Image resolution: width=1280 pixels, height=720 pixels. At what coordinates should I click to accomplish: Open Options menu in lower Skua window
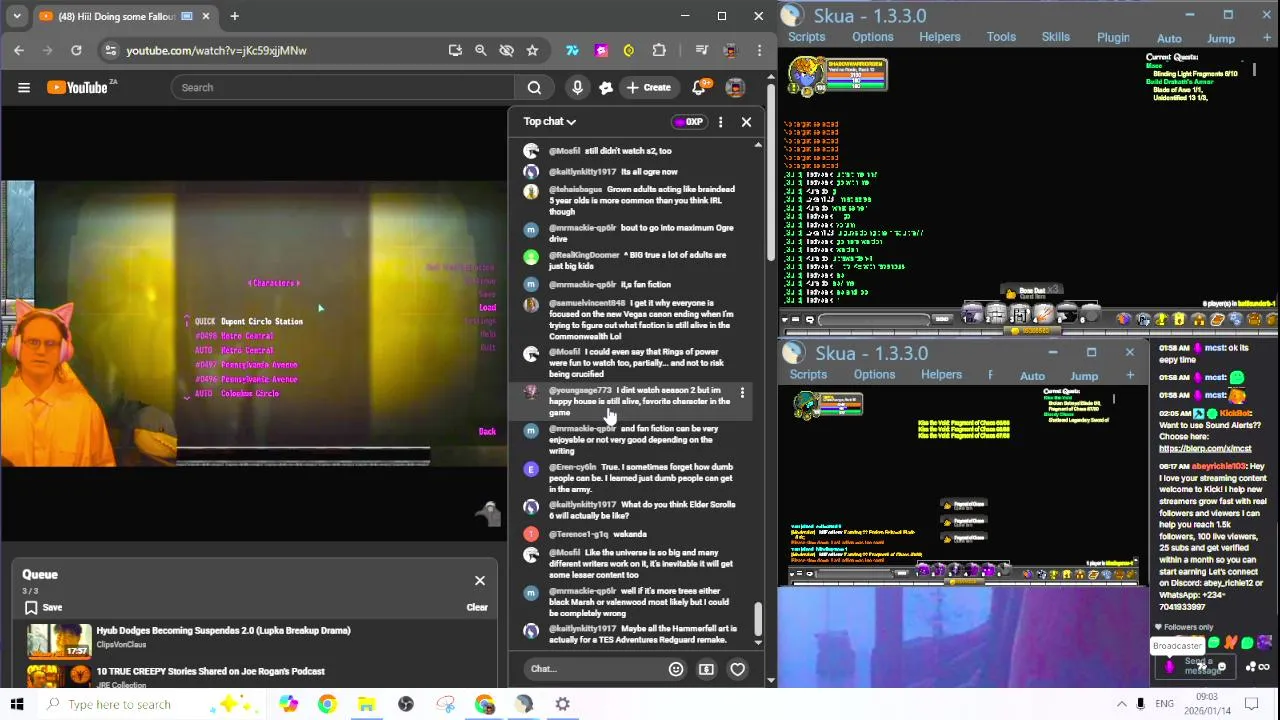tap(874, 375)
